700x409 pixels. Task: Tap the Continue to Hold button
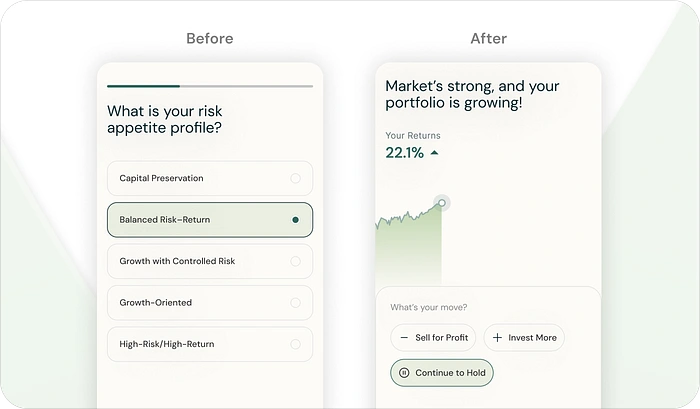tap(442, 373)
